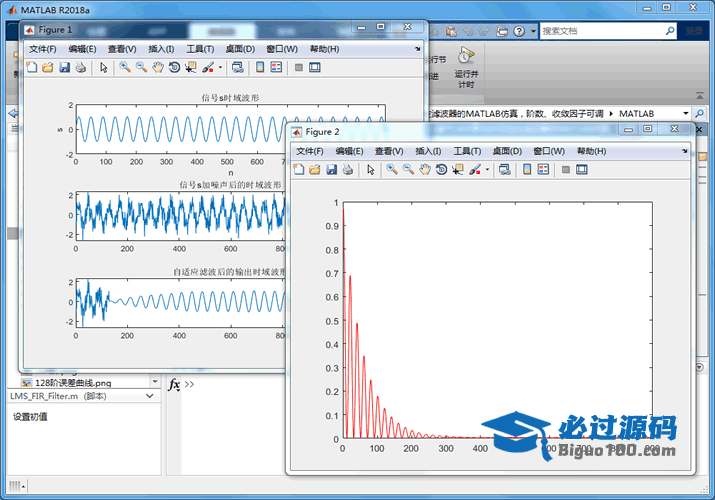This screenshot has height=500, width=715.
Task: Show plot tools and dock Figure 1
Action: pos(315,67)
